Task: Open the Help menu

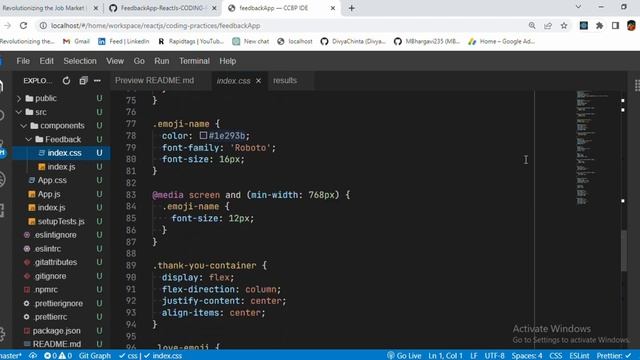Action: [x=228, y=61]
